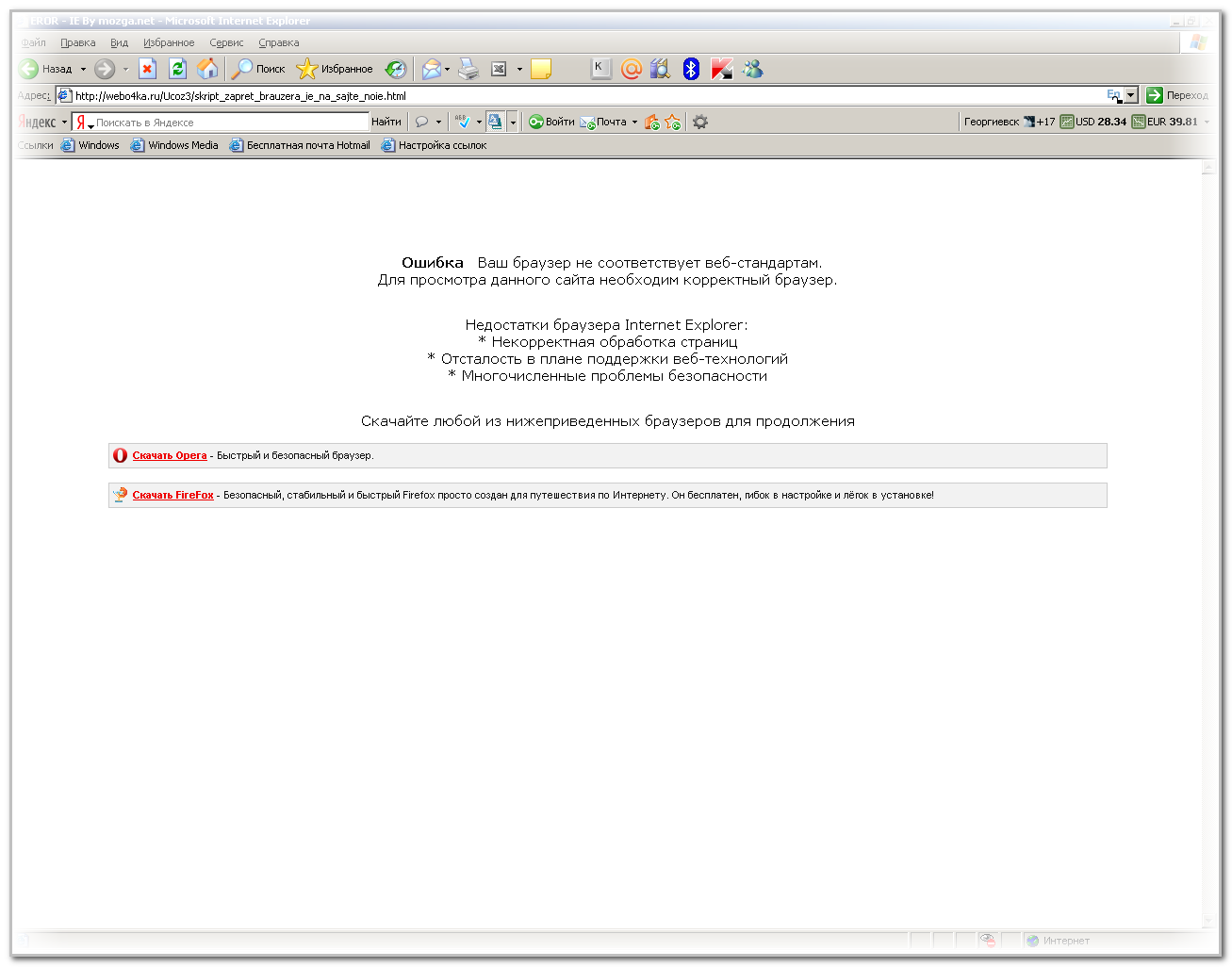Click the EUR 39.81 rate
1232x967 pixels.
(x=1165, y=122)
